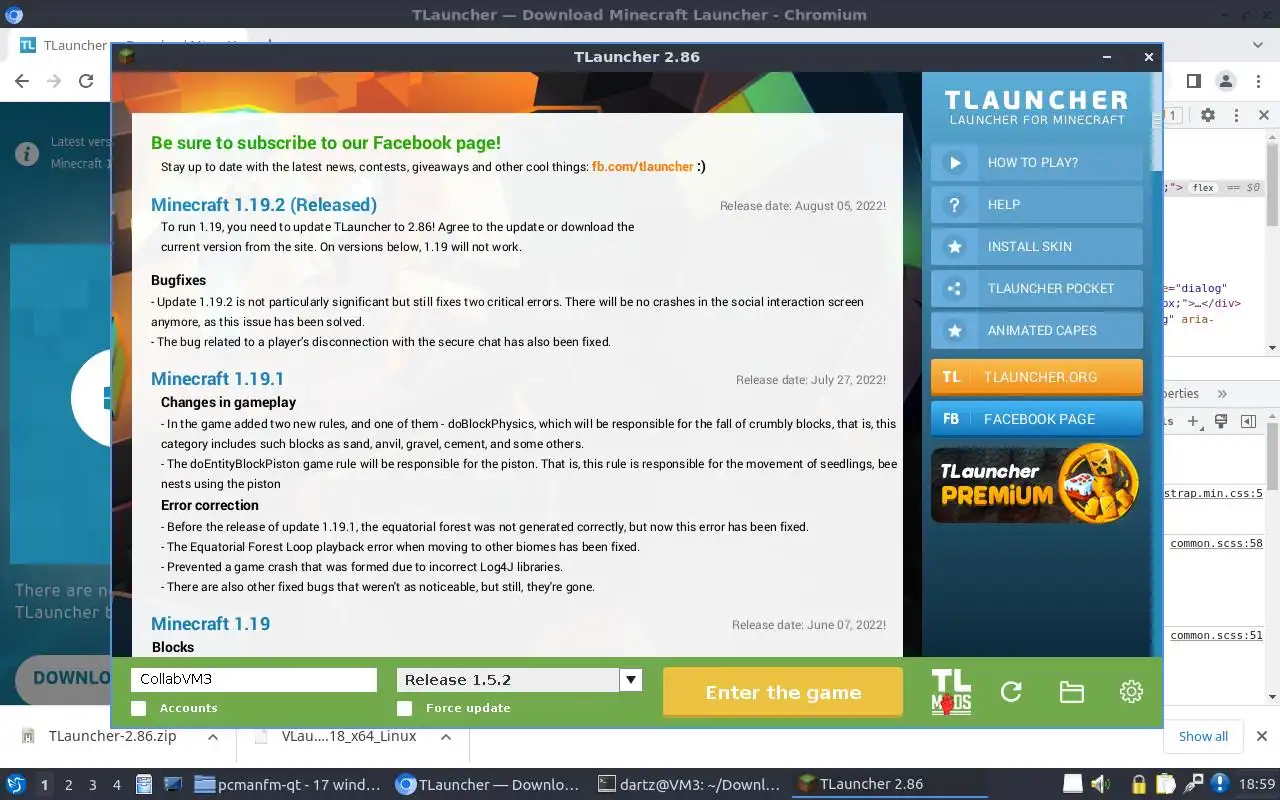Open the TL MODS icon in the bottom bar
This screenshot has width=1280, height=800.
[951, 692]
